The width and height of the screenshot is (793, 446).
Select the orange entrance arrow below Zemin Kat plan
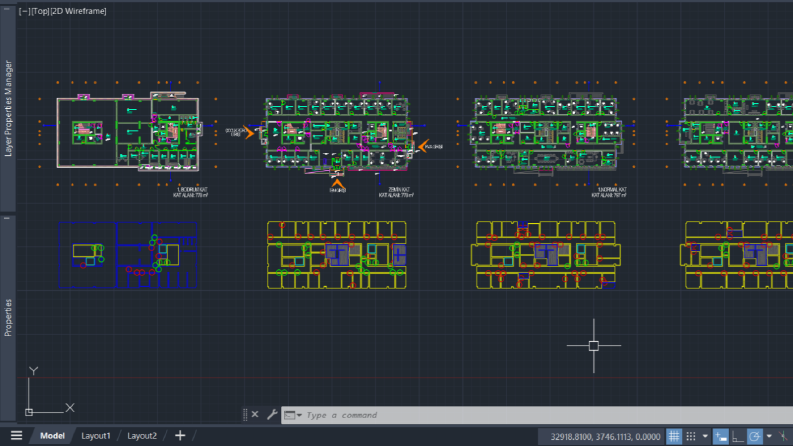(337, 185)
